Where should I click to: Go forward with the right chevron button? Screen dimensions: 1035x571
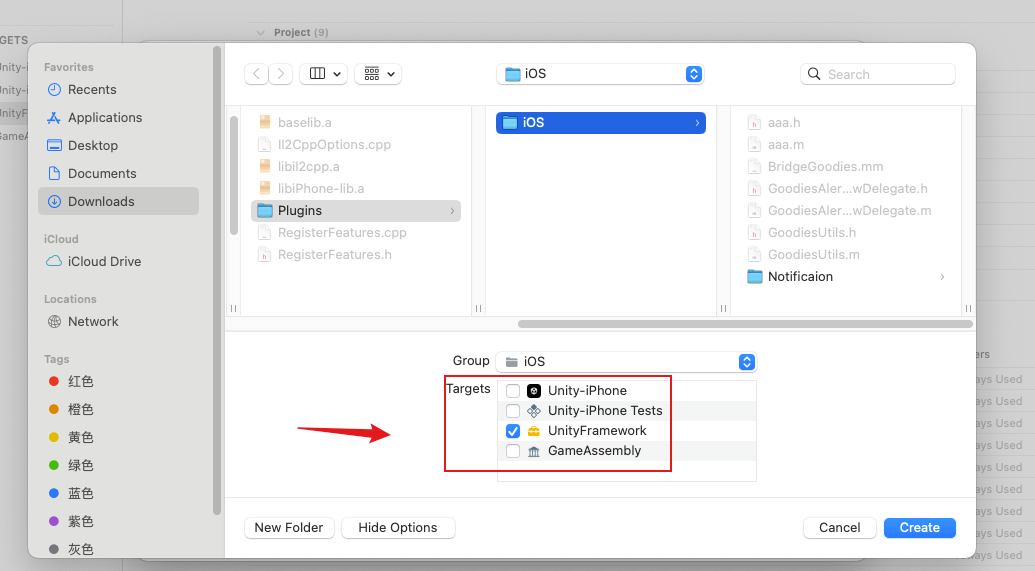point(281,74)
